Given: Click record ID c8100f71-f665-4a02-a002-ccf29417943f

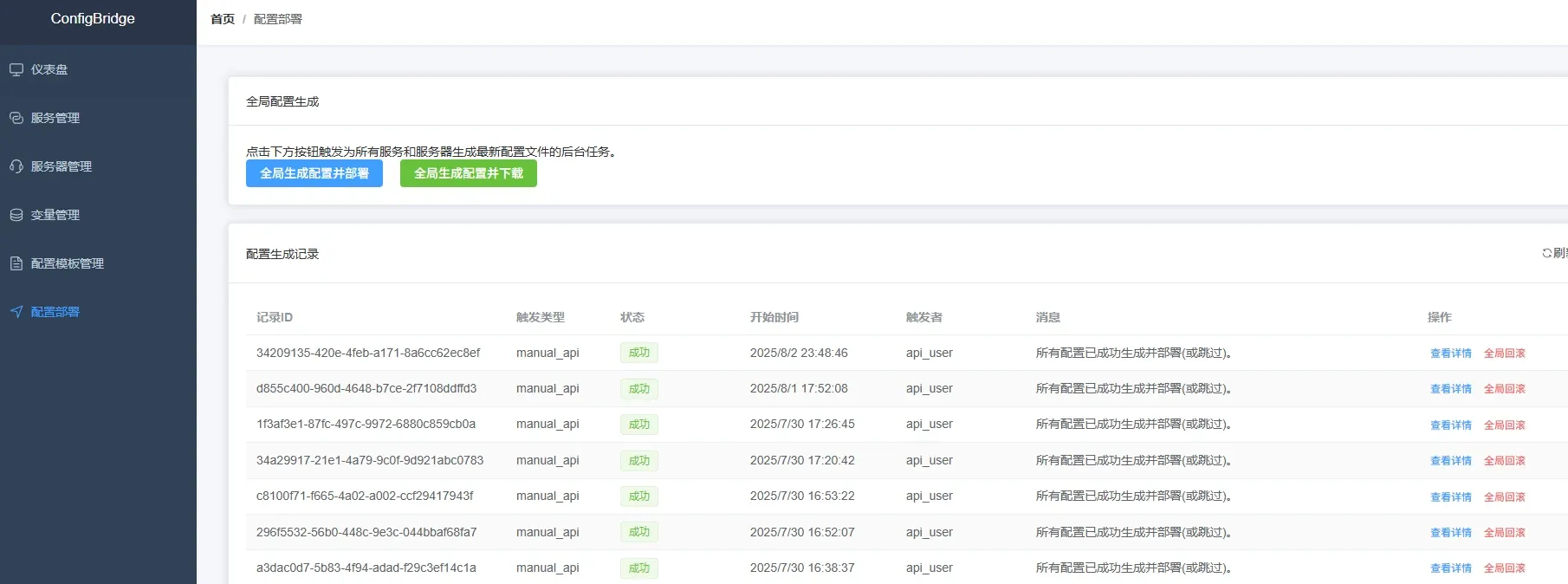Looking at the screenshot, I should (365, 496).
